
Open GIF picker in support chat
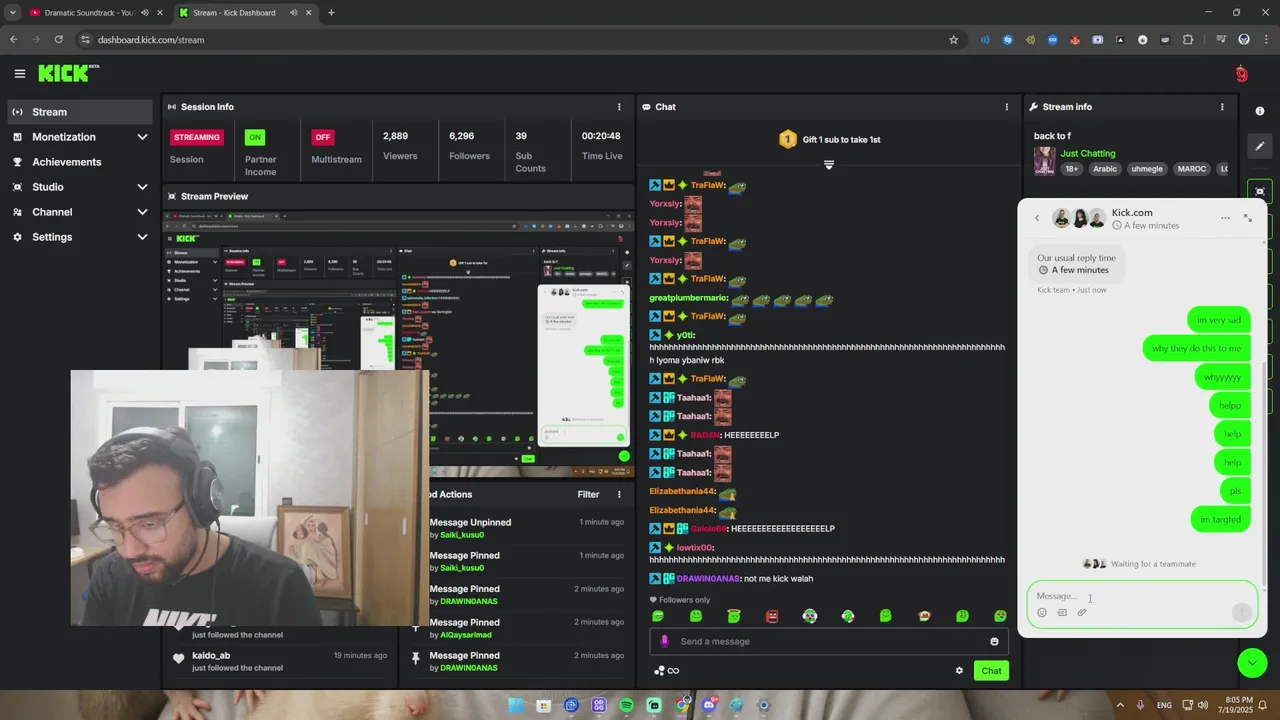coord(1062,613)
